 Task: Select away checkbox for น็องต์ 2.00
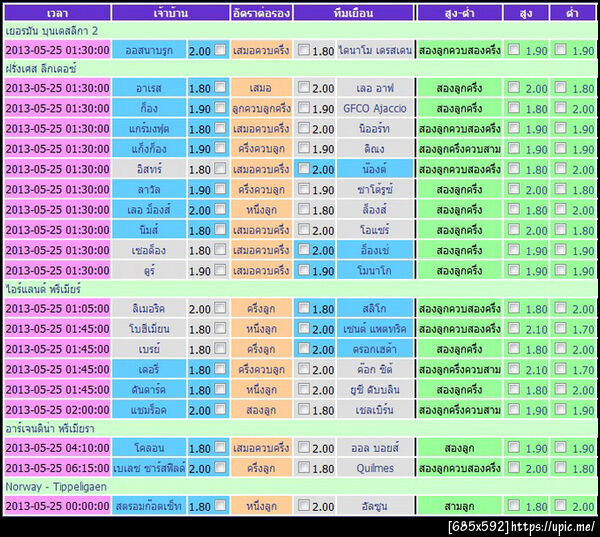pyautogui.click(x=304, y=168)
